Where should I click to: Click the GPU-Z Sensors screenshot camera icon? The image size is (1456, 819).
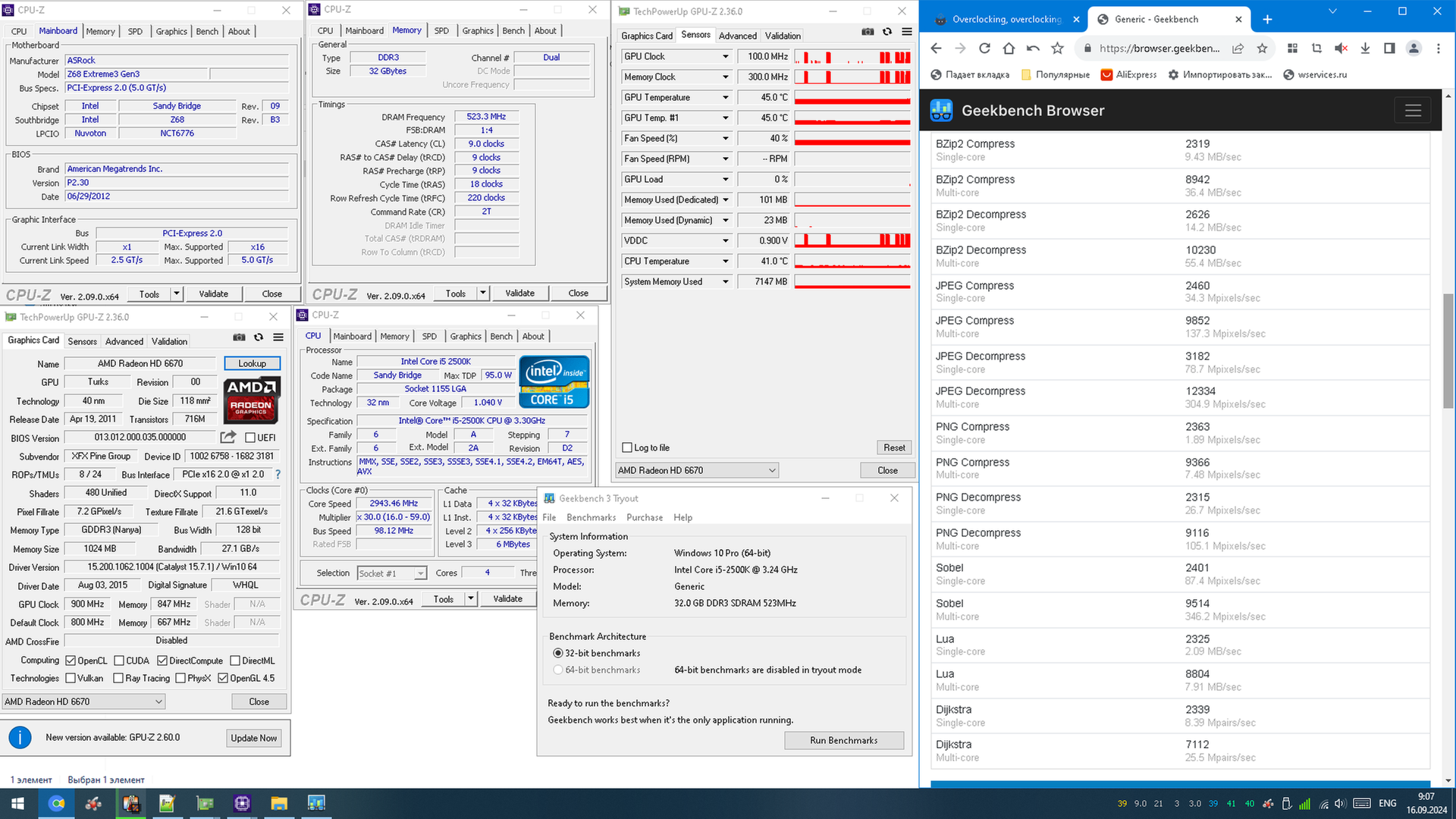point(868,32)
